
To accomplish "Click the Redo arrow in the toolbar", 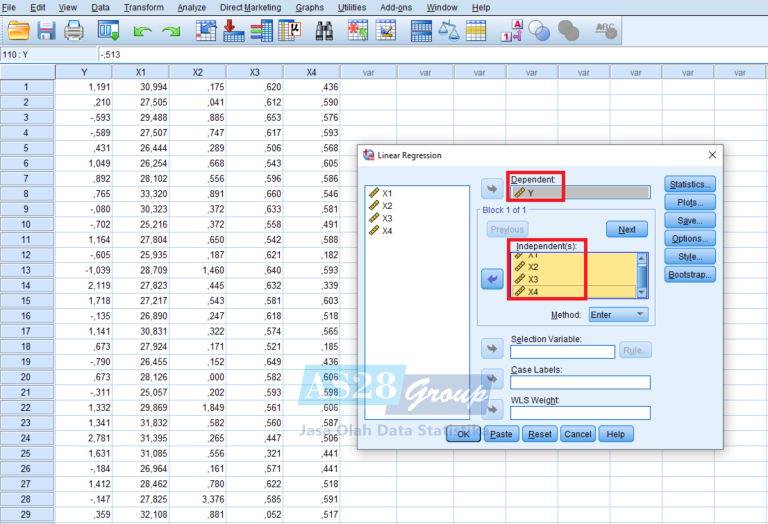I will pyautogui.click(x=171, y=32).
